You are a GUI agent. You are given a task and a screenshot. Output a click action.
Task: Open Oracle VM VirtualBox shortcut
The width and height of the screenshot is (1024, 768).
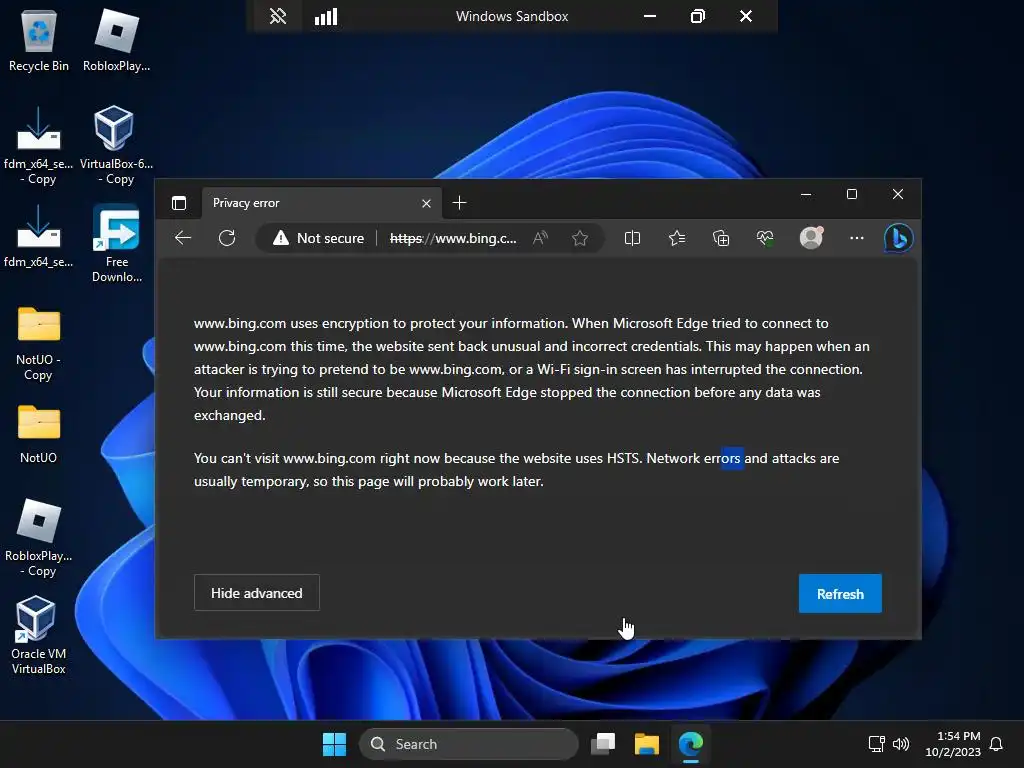pyautogui.click(x=39, y=635)
